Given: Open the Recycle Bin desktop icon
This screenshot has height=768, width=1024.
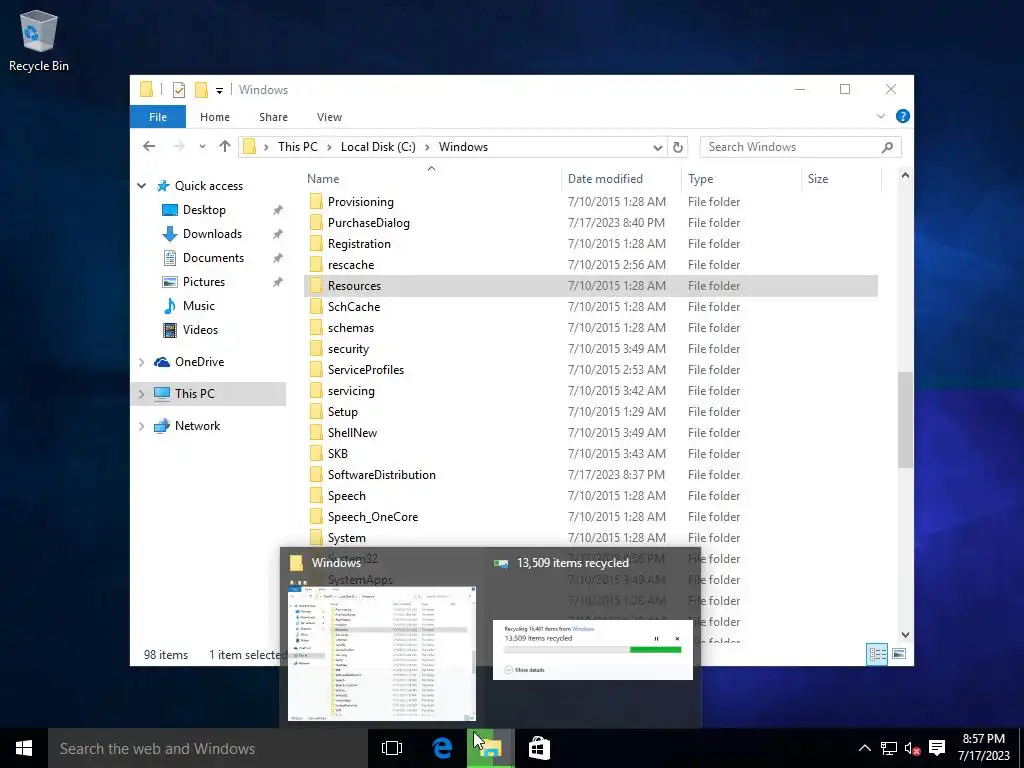Looking at the screenshot, I should [39, 40].
